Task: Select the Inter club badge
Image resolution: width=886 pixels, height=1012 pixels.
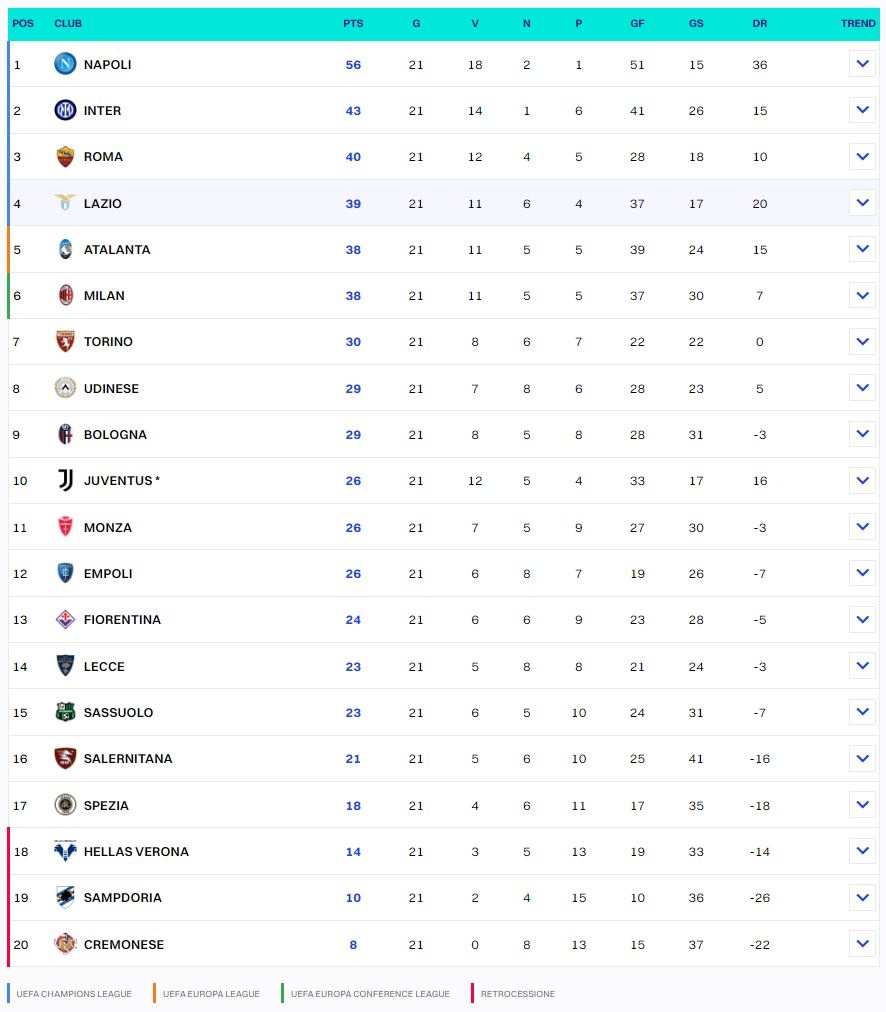Action: click(64, 110)
